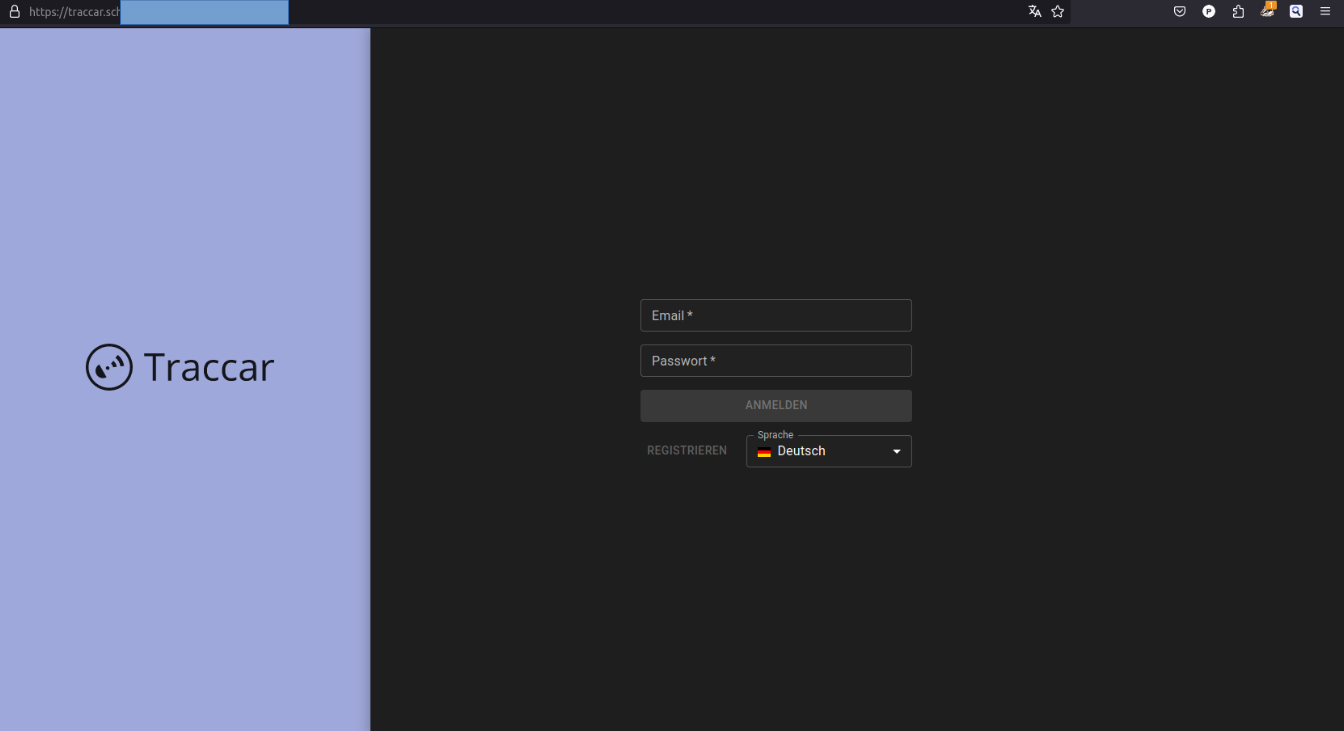Click the arrow beside Deutsch
This screenshot has width=1344, height=731.
896,452
